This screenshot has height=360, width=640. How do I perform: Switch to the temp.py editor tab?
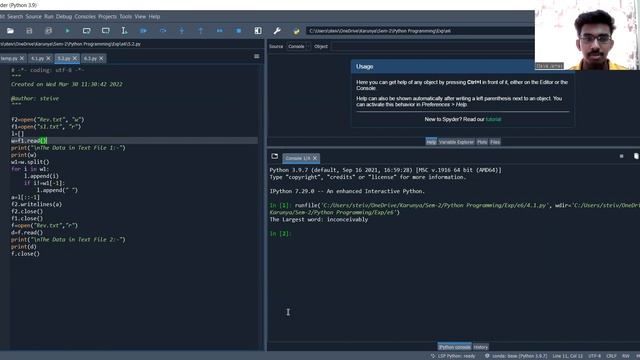pyautogui.click(x=9, y=58)
